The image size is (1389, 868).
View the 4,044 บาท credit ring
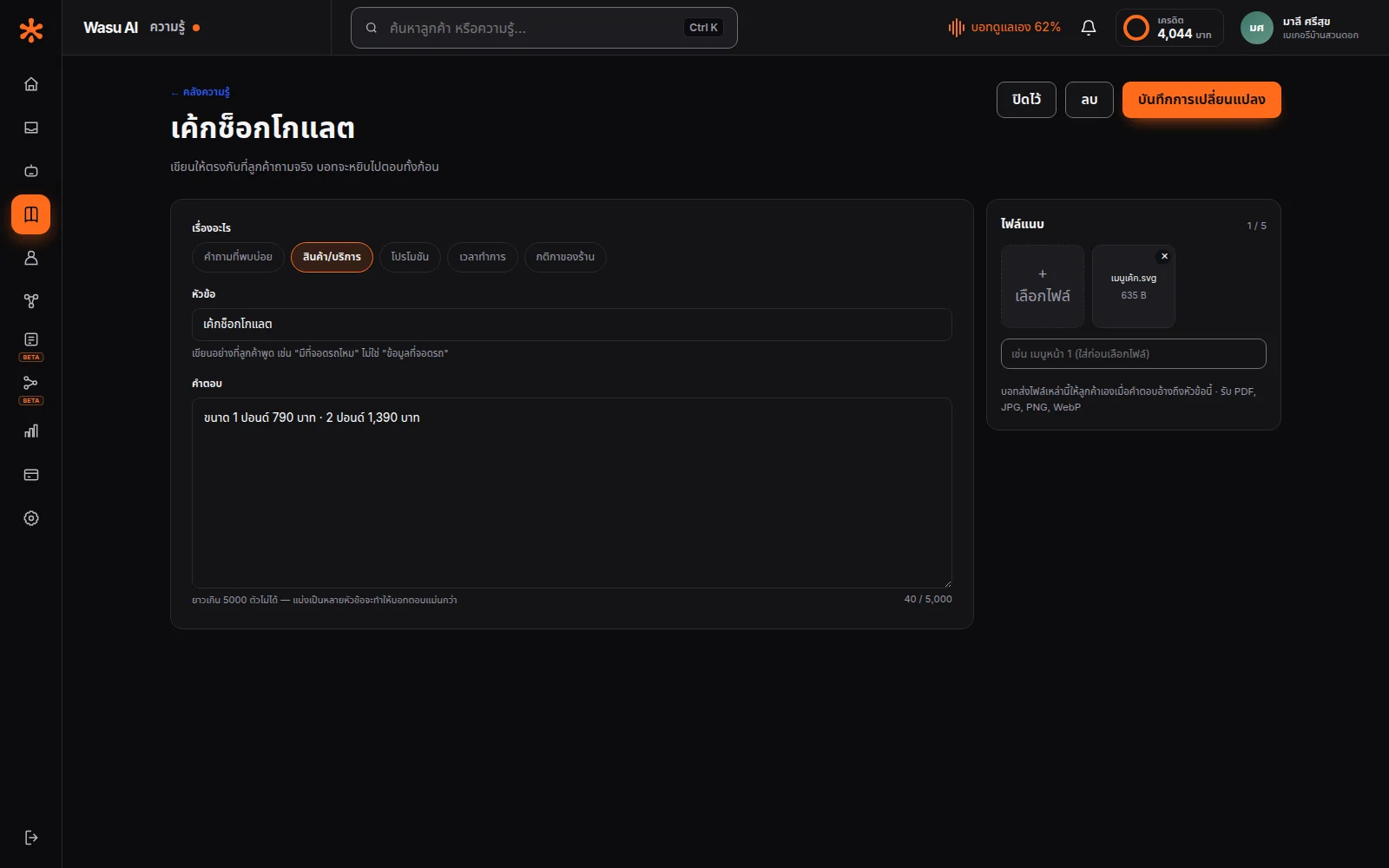coord(1169,28)
